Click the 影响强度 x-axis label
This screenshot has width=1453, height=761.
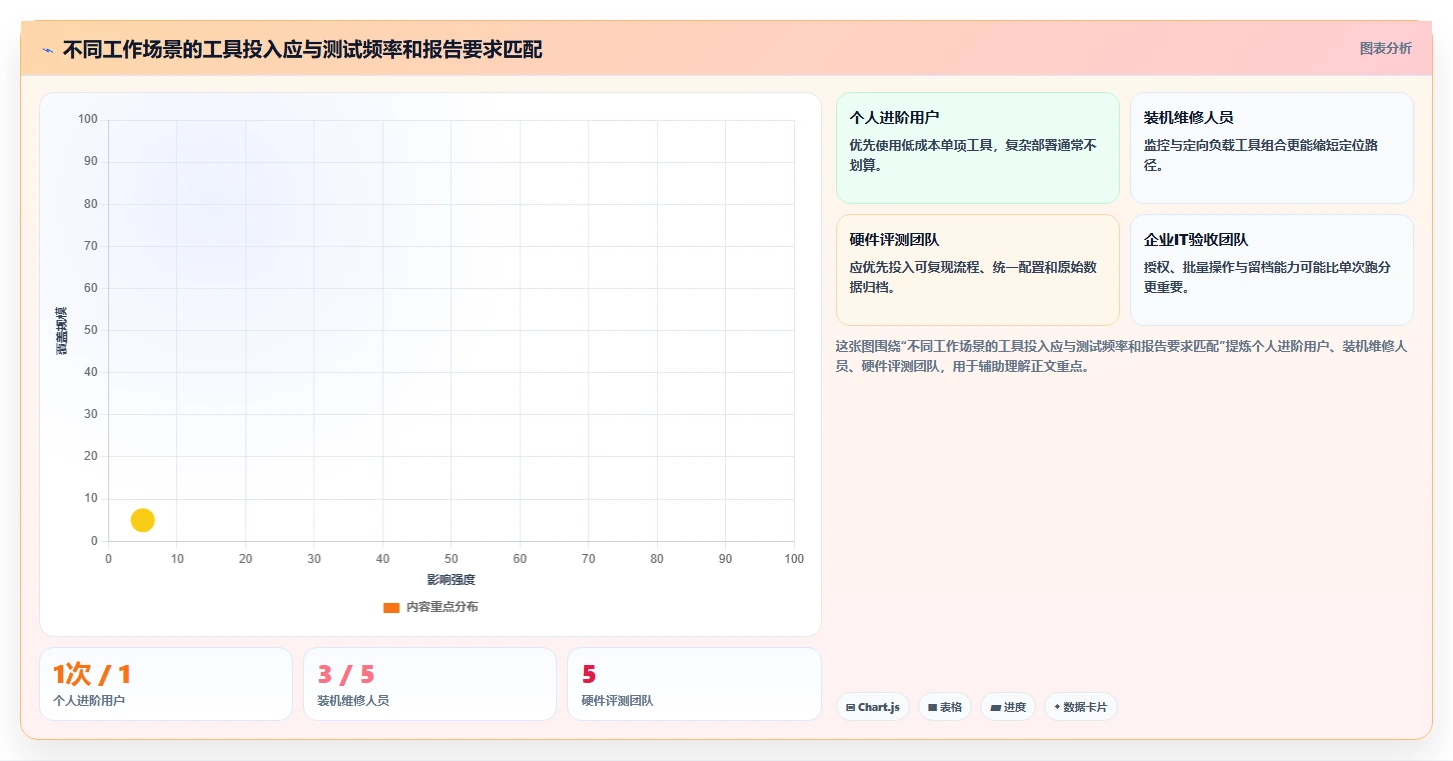coord(451,580)
